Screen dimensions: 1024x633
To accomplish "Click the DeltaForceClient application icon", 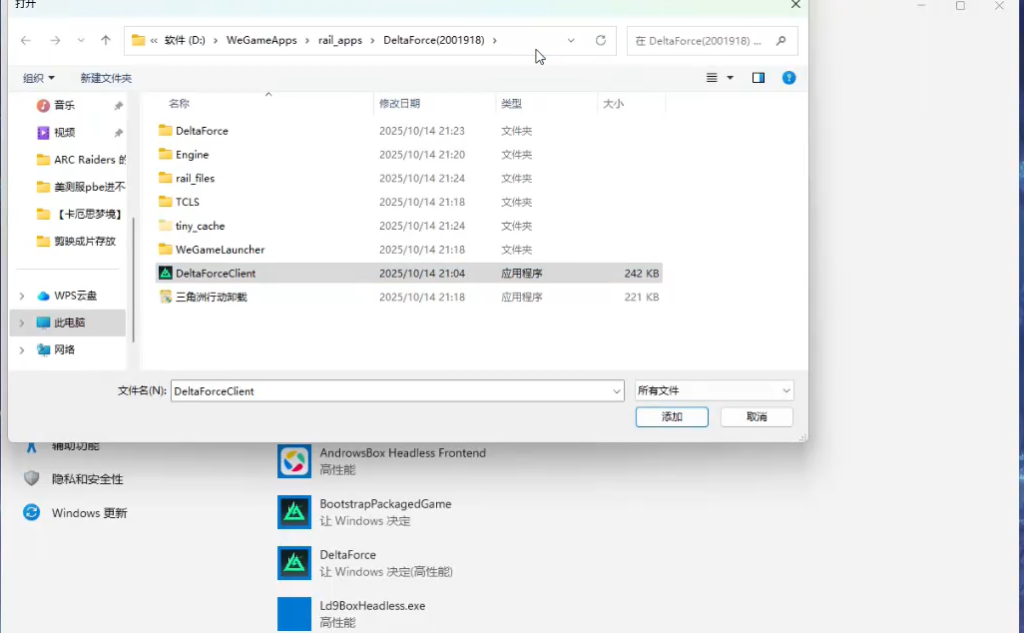I will click(166, 273).
